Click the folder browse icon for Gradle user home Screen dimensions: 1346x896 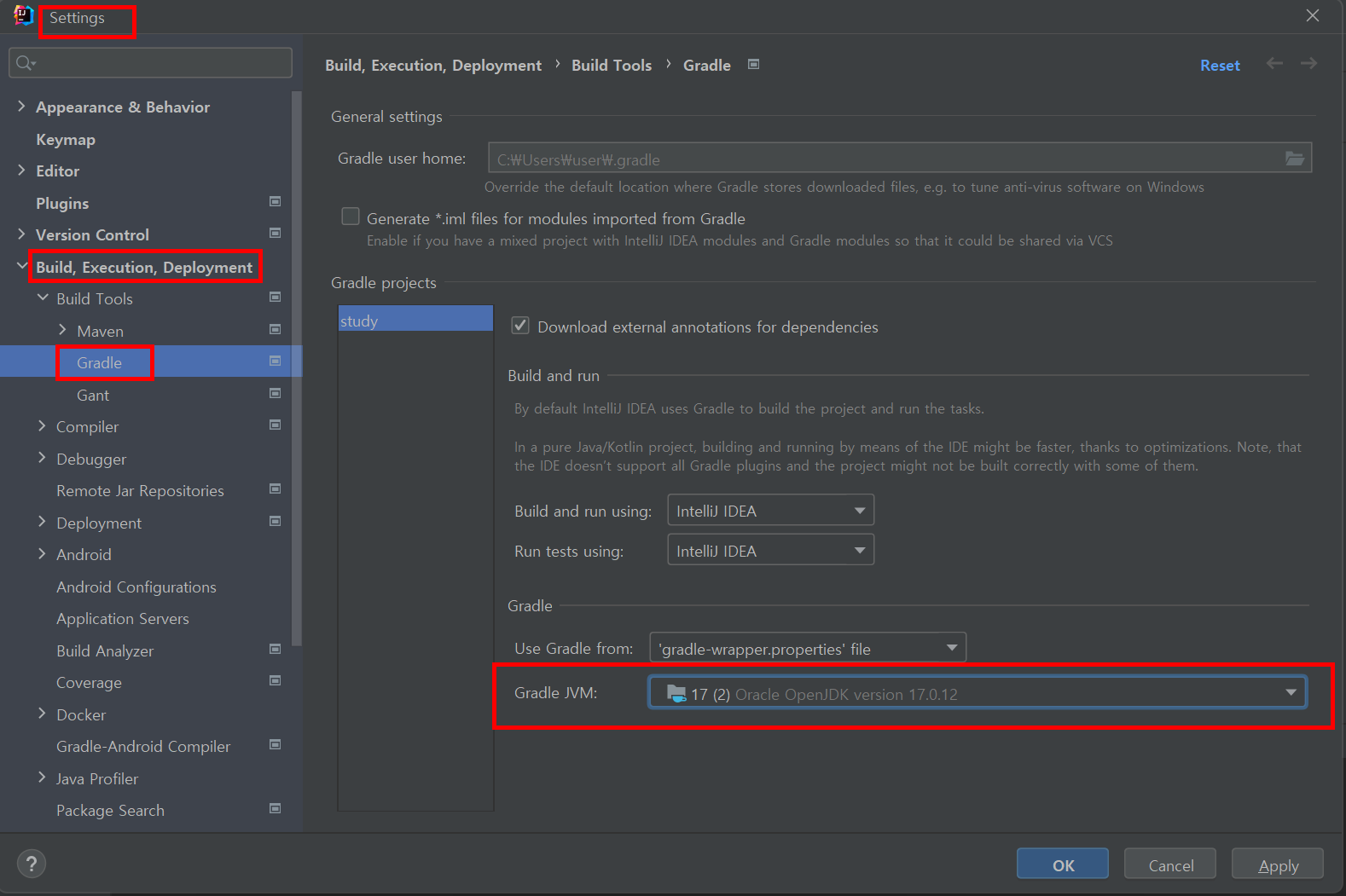tap(1294, 159)
